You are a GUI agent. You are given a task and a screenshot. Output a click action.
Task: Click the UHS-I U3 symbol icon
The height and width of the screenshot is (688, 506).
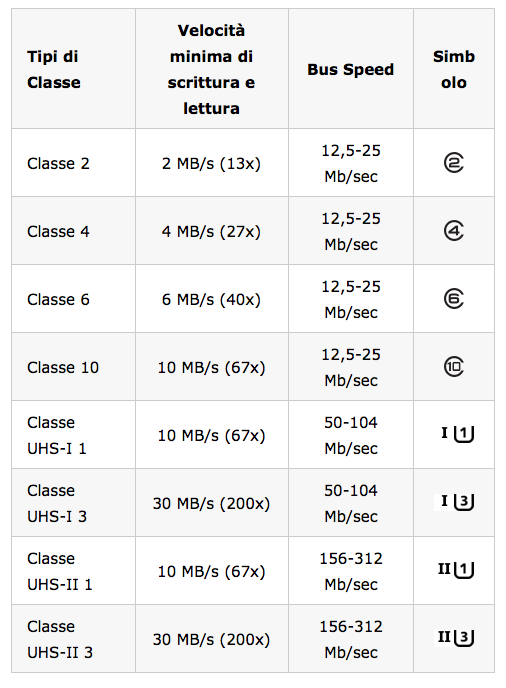tap(455, 502)
